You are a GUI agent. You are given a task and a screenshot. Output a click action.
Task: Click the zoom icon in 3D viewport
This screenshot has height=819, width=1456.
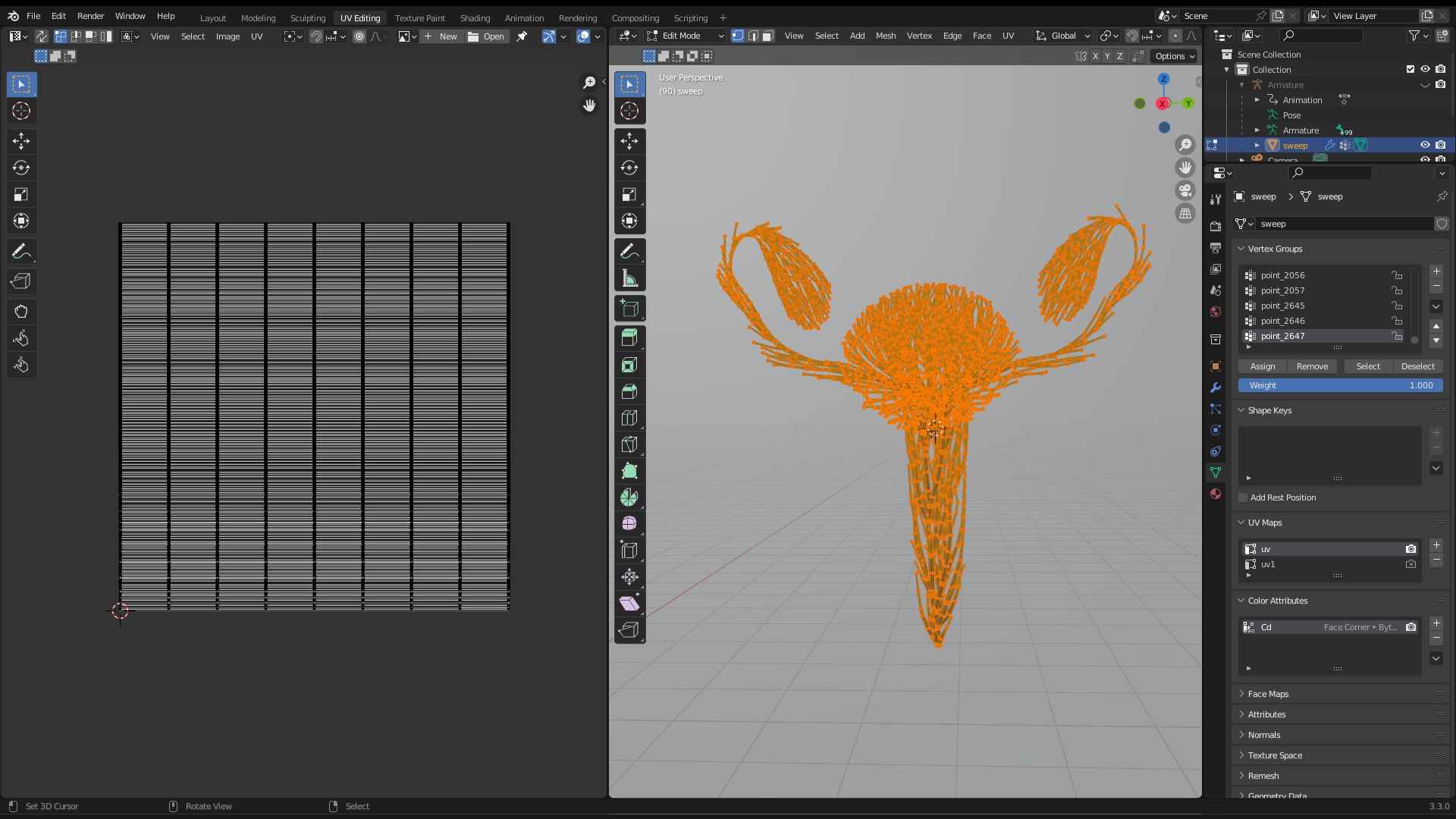(x=1185, y=145)
